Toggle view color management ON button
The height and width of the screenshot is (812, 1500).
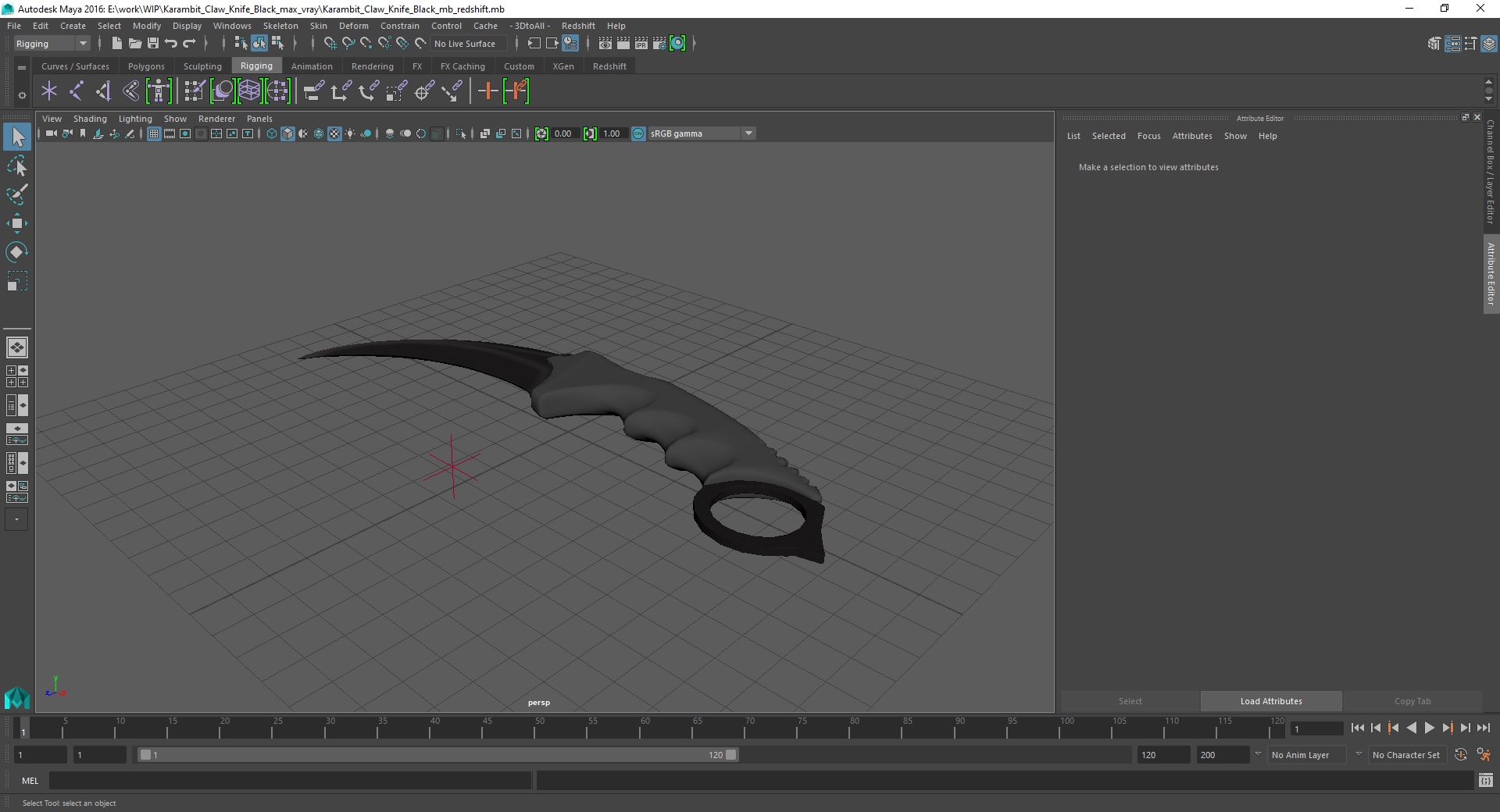[x=638, y=134]
